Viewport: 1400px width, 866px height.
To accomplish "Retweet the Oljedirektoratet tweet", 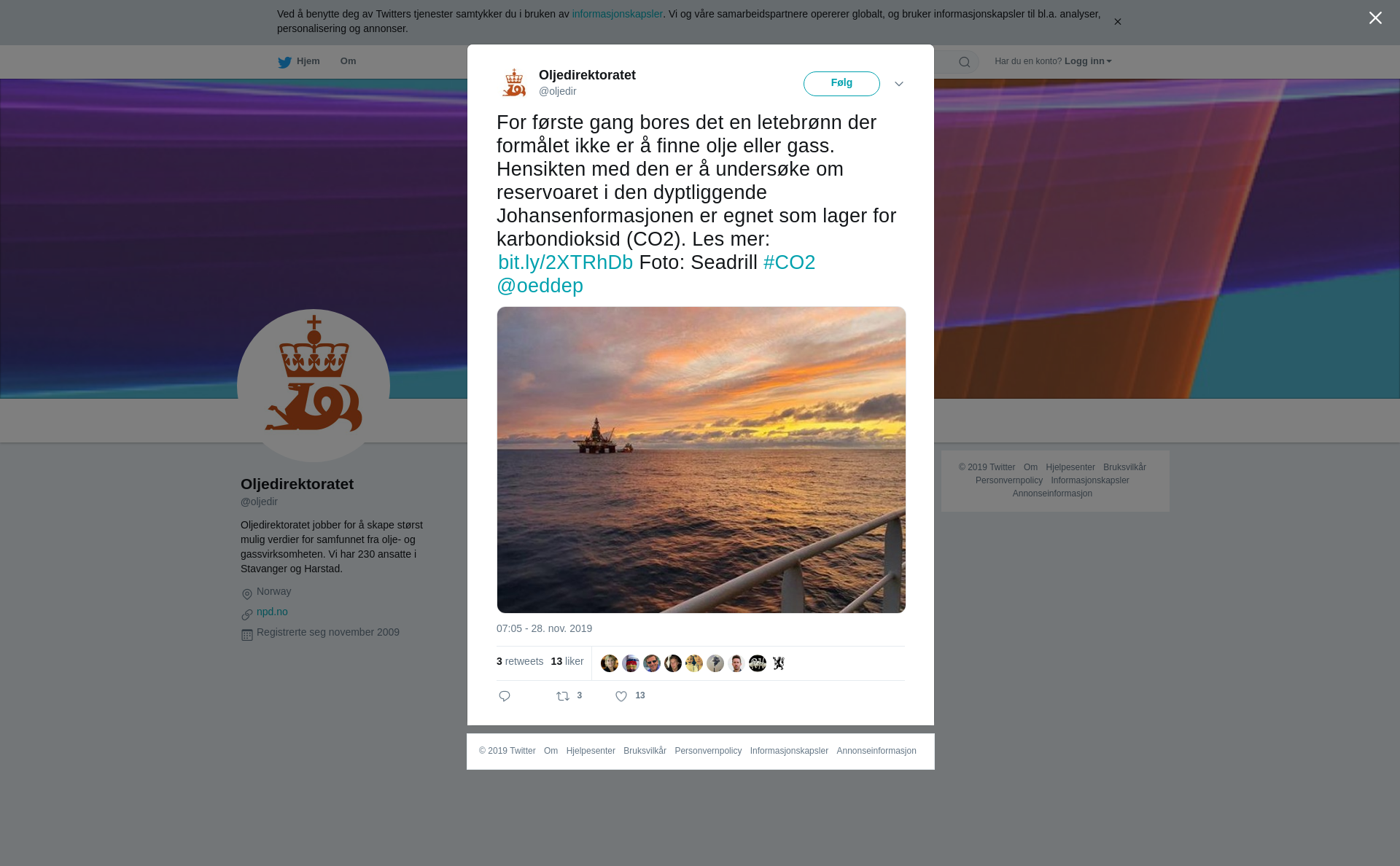I will [x=563, y=696].
